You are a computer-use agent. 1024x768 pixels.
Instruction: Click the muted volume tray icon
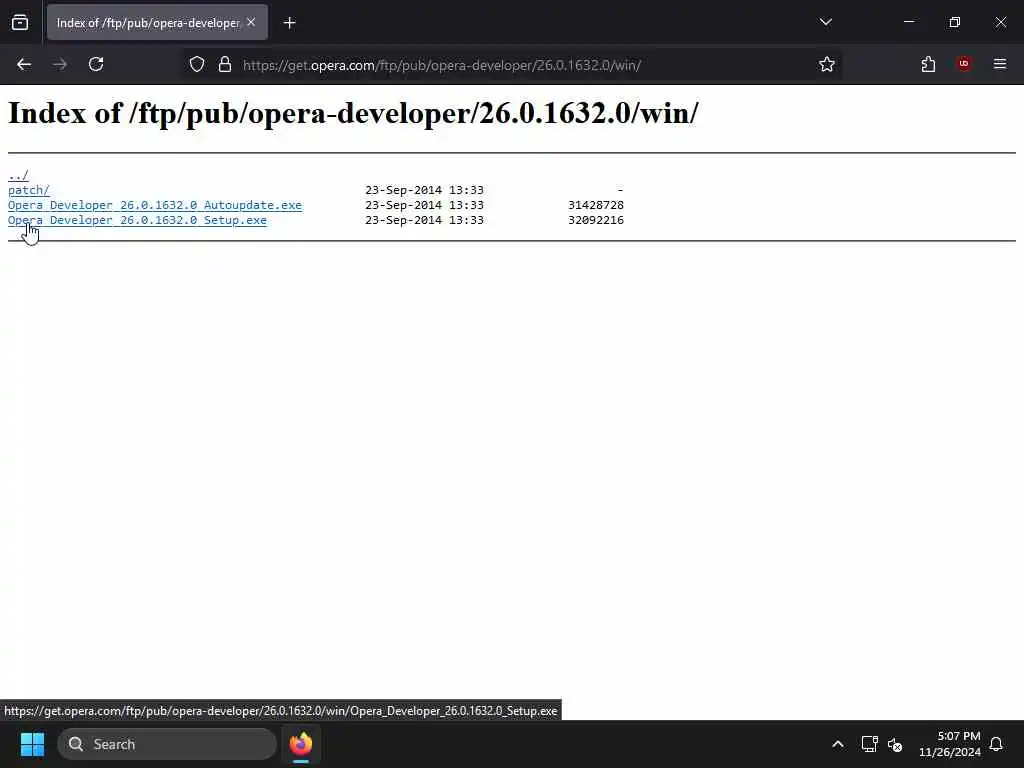(x=895, y=744)
